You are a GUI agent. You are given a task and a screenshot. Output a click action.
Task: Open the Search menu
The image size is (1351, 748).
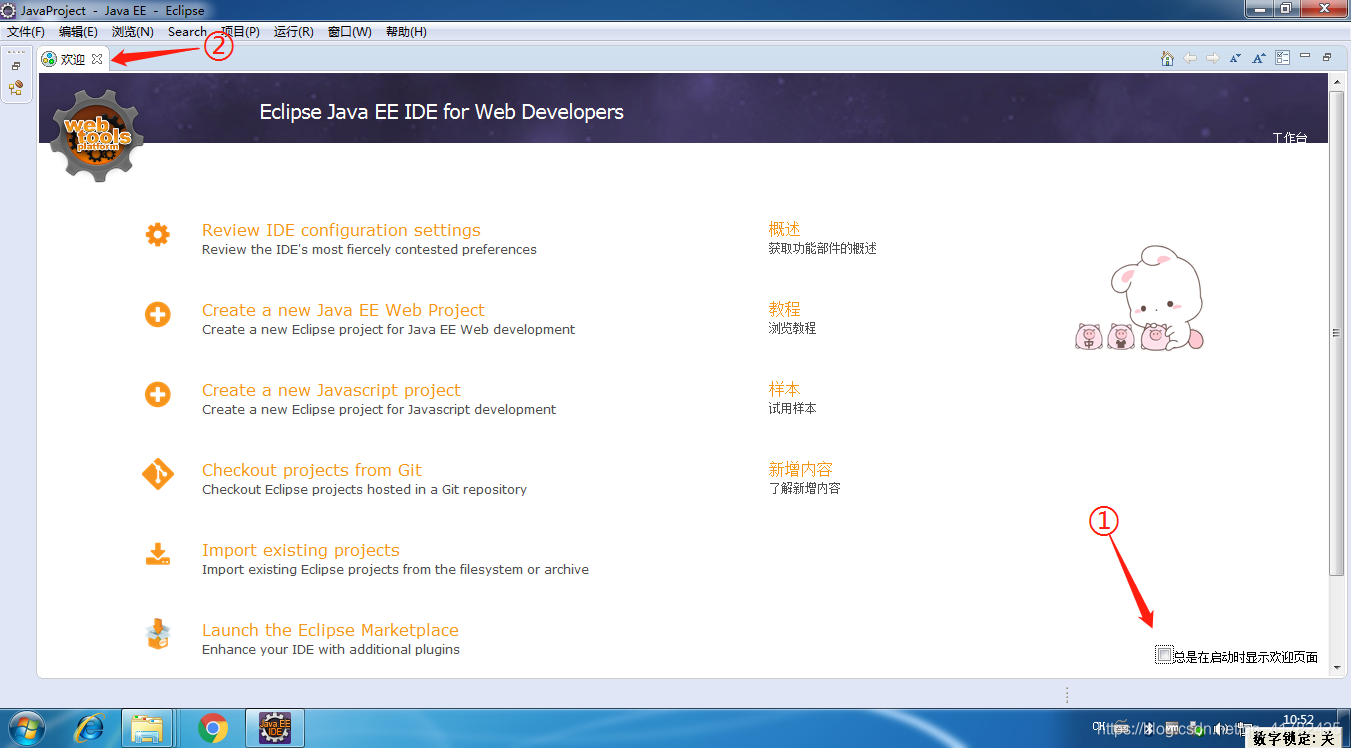(187, 32)
